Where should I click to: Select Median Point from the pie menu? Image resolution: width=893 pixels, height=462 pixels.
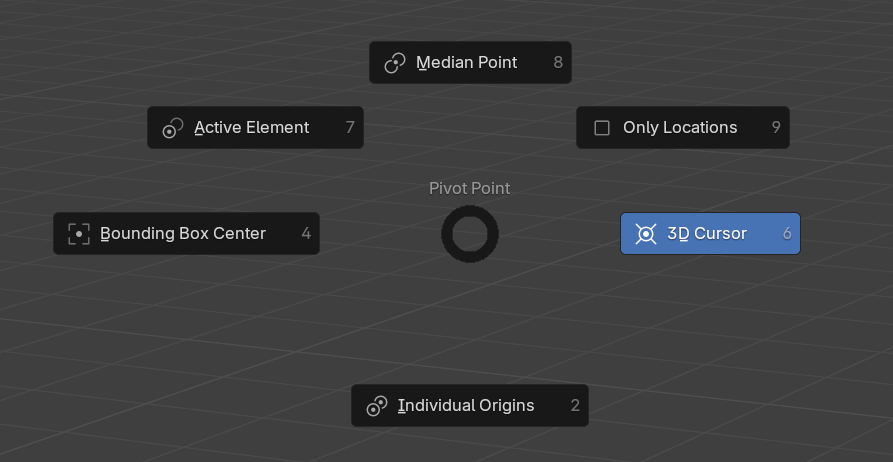pyautogui.click(x=467, y=63)
